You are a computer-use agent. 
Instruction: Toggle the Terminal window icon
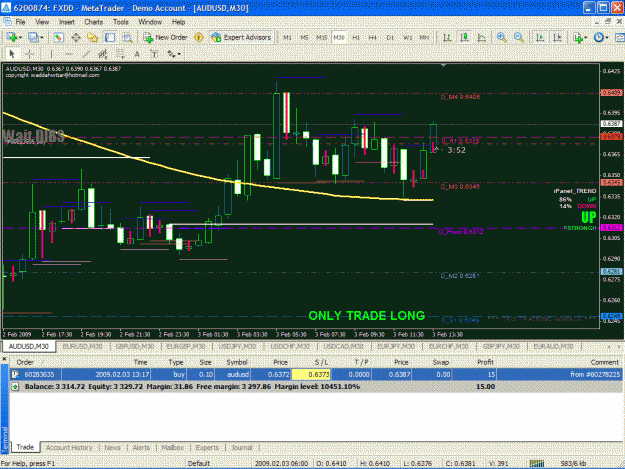click(x=110, y=37)
